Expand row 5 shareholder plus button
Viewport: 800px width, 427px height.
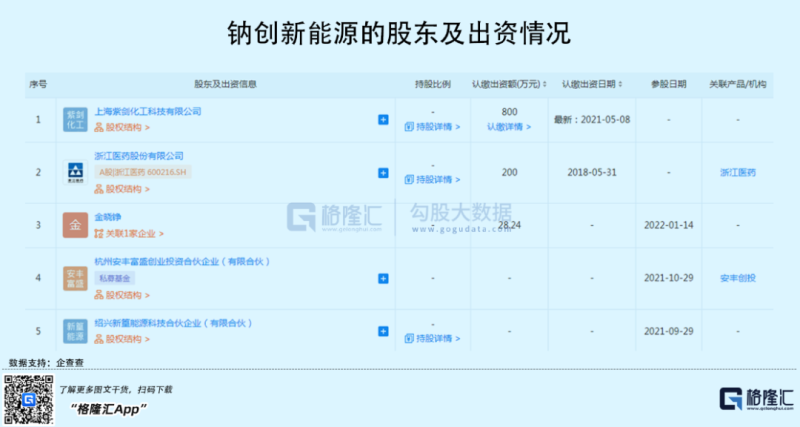[383, 332]
